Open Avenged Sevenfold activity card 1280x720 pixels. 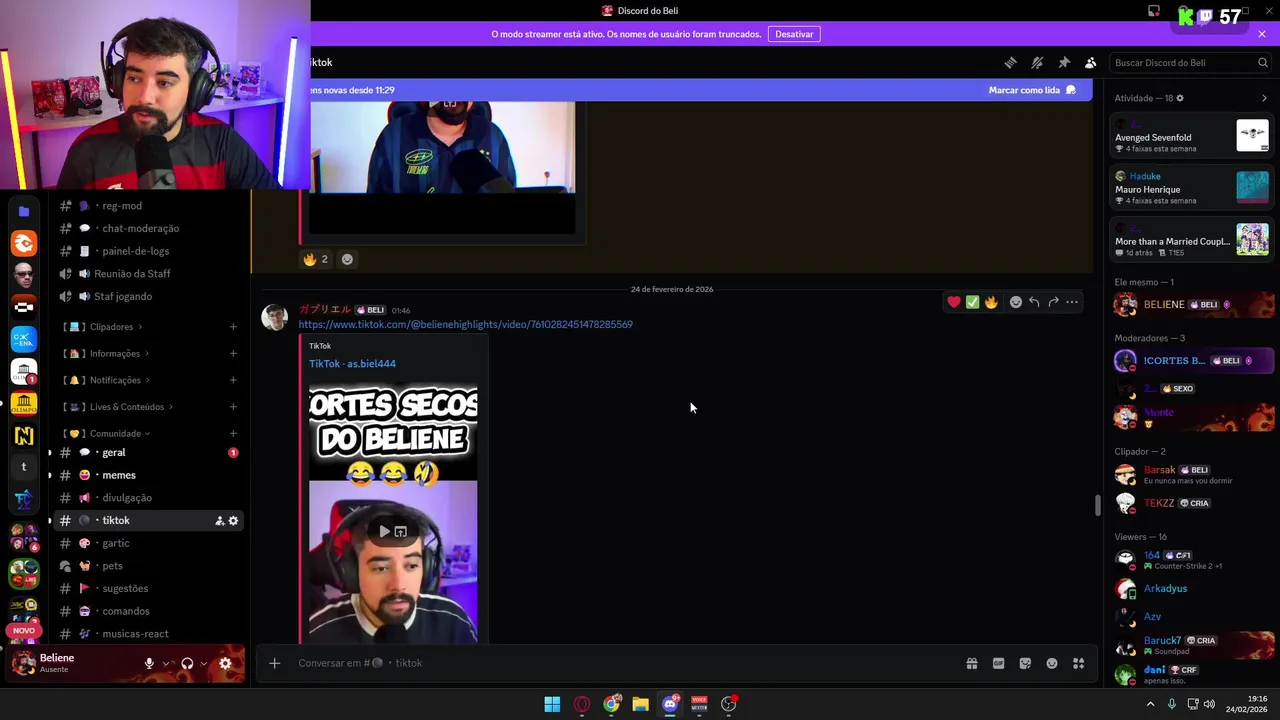coord(1192,136)
